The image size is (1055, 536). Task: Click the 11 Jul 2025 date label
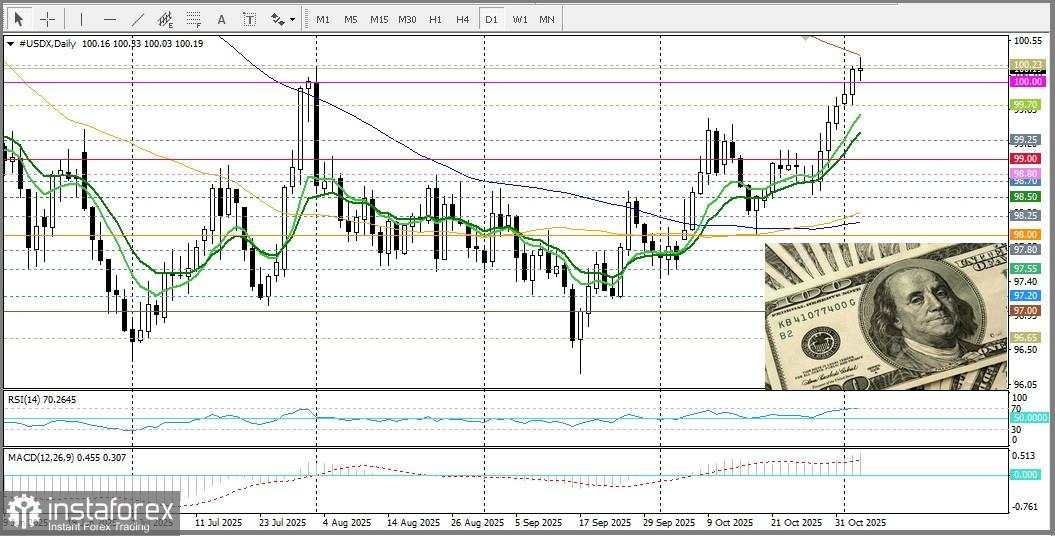219,523
